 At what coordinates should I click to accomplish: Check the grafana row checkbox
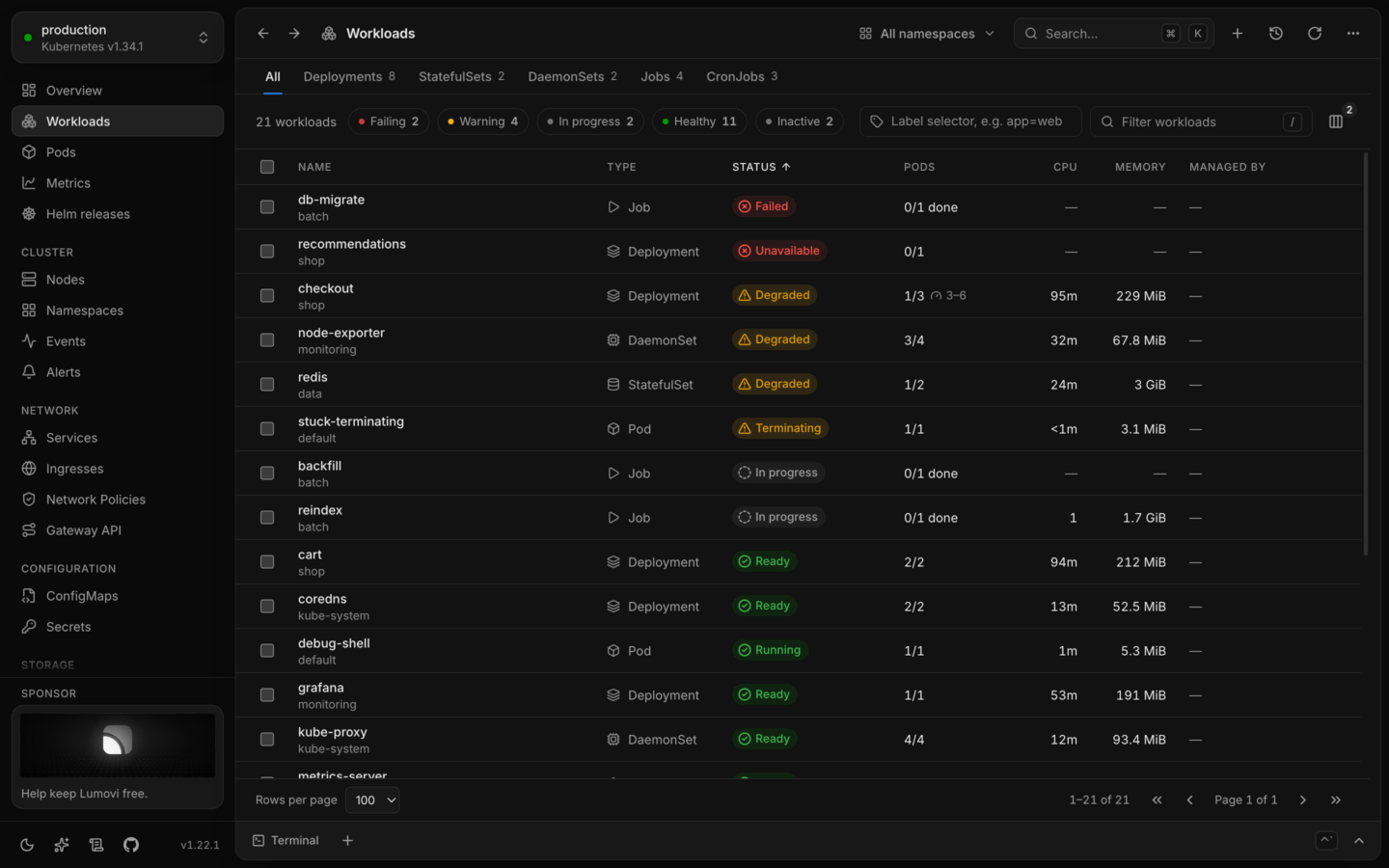click(267, 695)
